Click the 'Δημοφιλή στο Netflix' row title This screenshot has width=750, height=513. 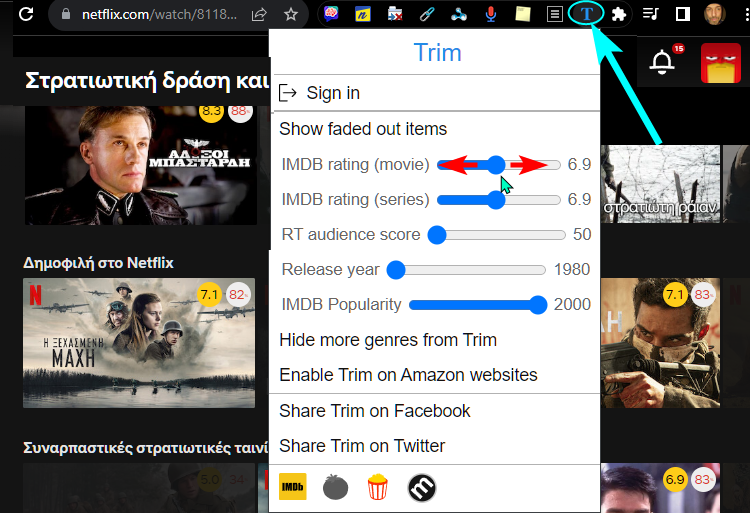[98, 263]
